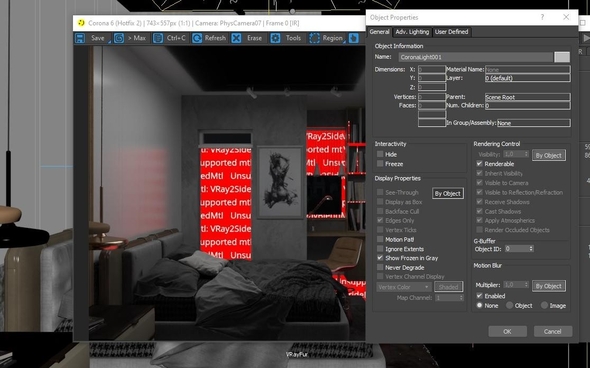
Task: Click By Object in Rendering Control
Action: (549, 155)
